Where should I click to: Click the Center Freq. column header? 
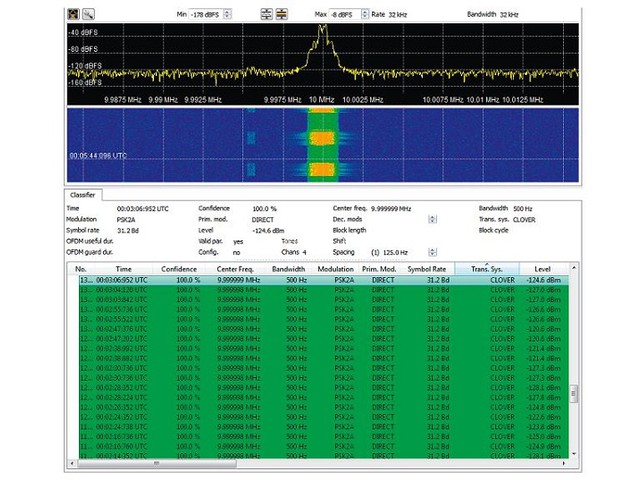(235, 269)
